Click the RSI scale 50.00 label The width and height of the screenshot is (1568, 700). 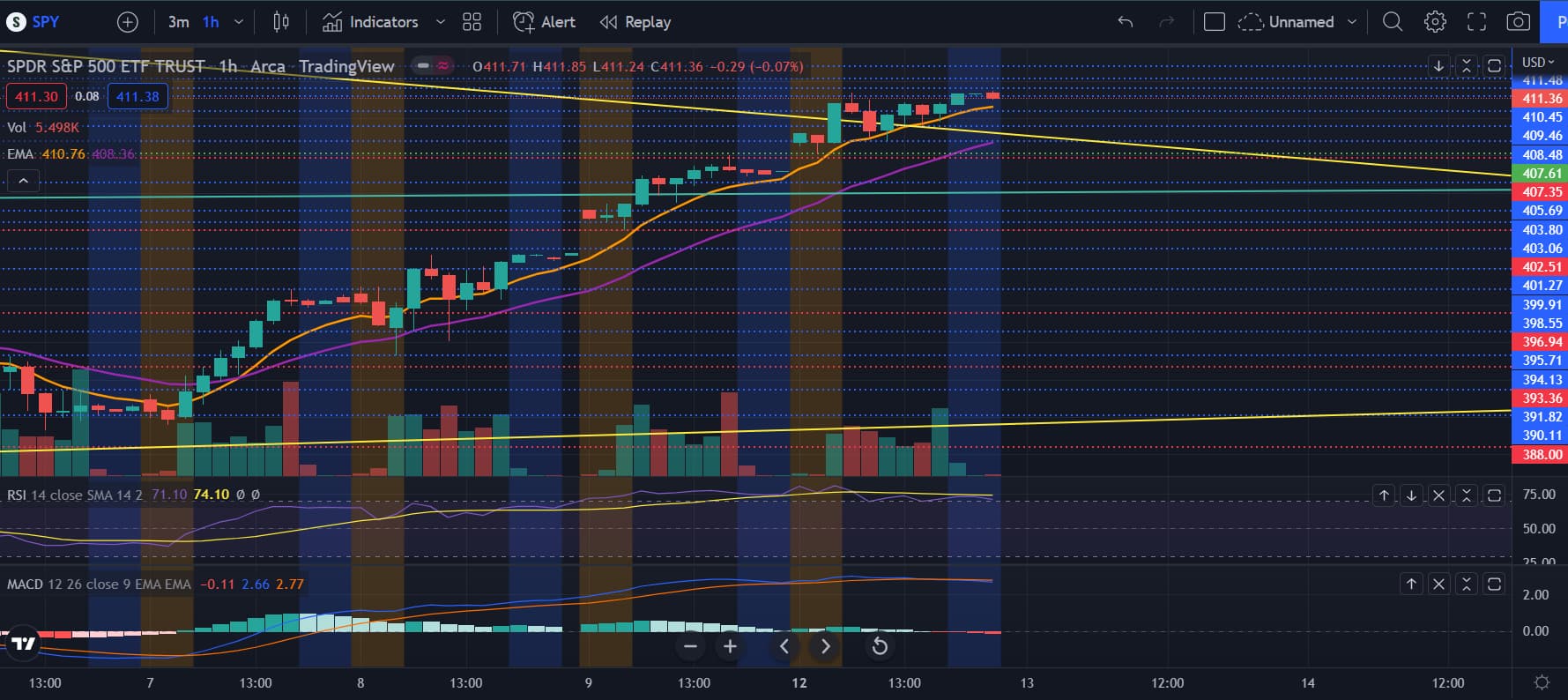[1539, 529]
